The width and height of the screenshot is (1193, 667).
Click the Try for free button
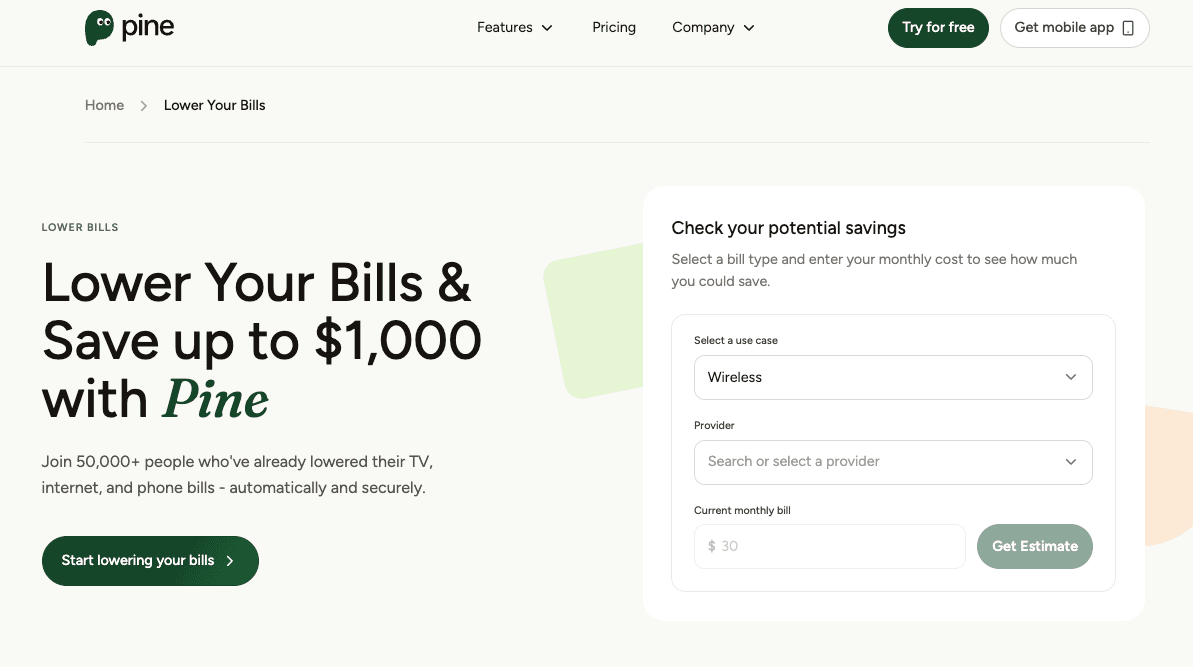(938, 27)
